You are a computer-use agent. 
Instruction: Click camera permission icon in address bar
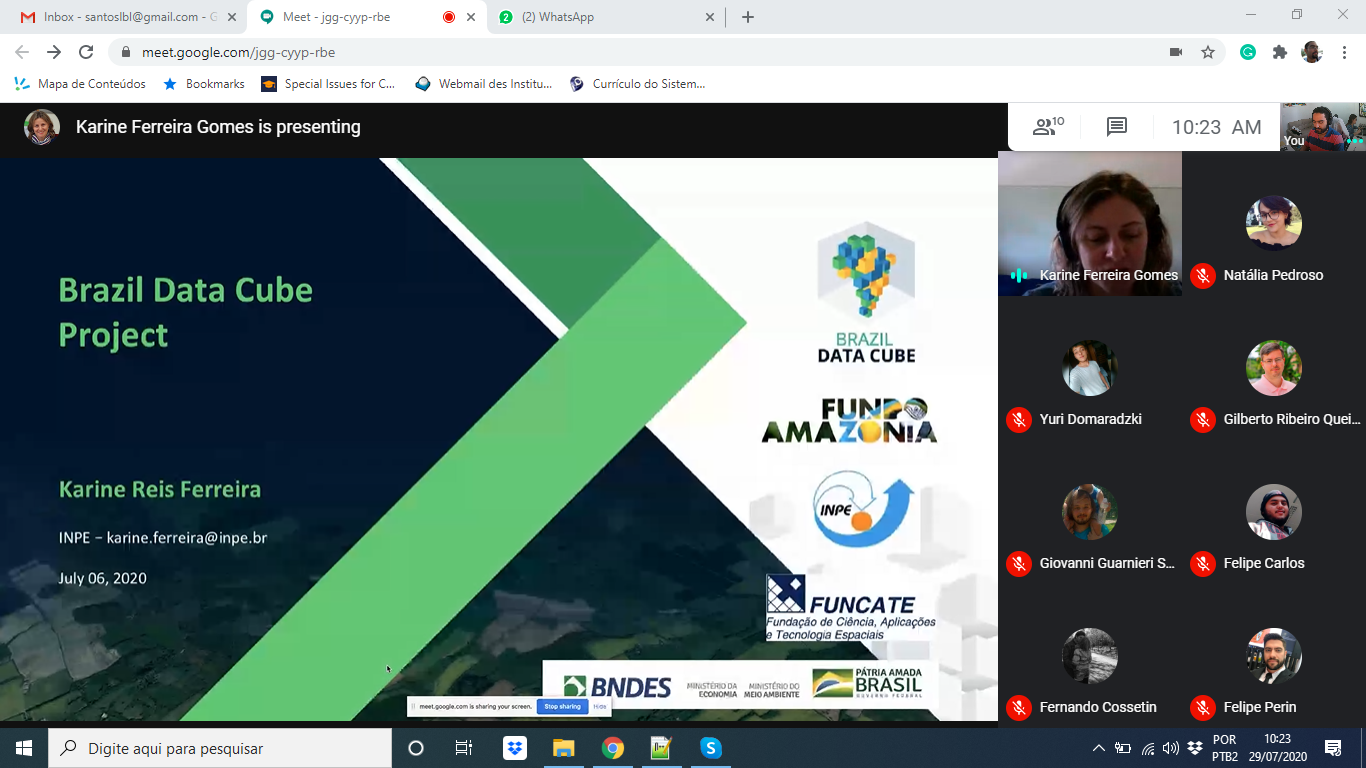pyautogui.click(x=1176, y=52)
